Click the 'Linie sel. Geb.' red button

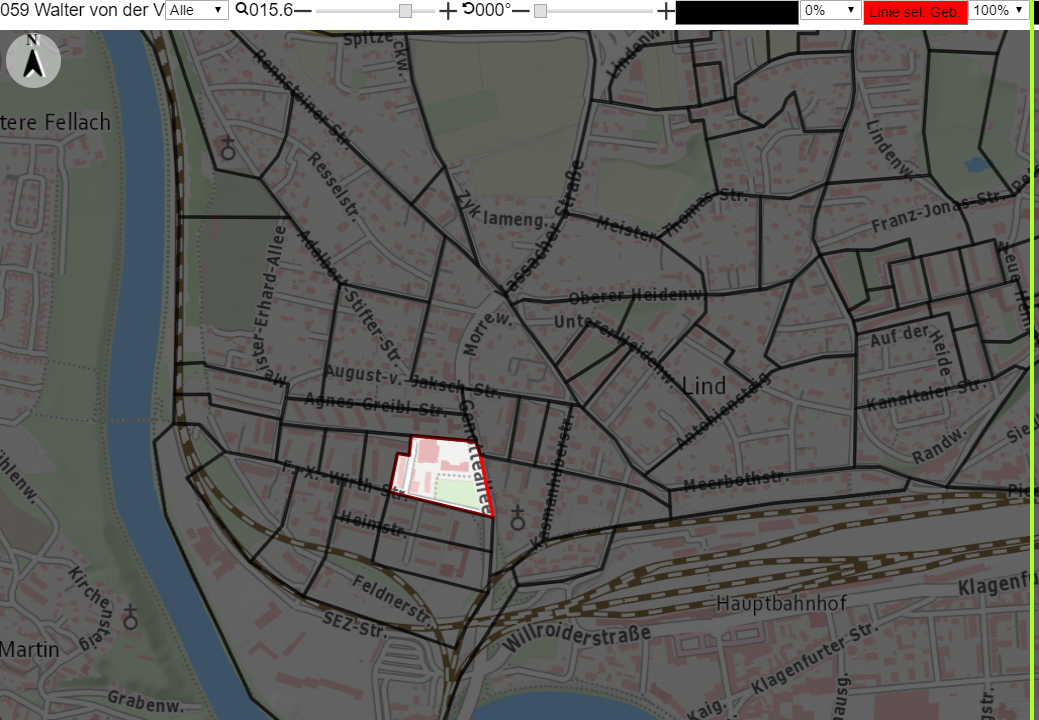915,12
